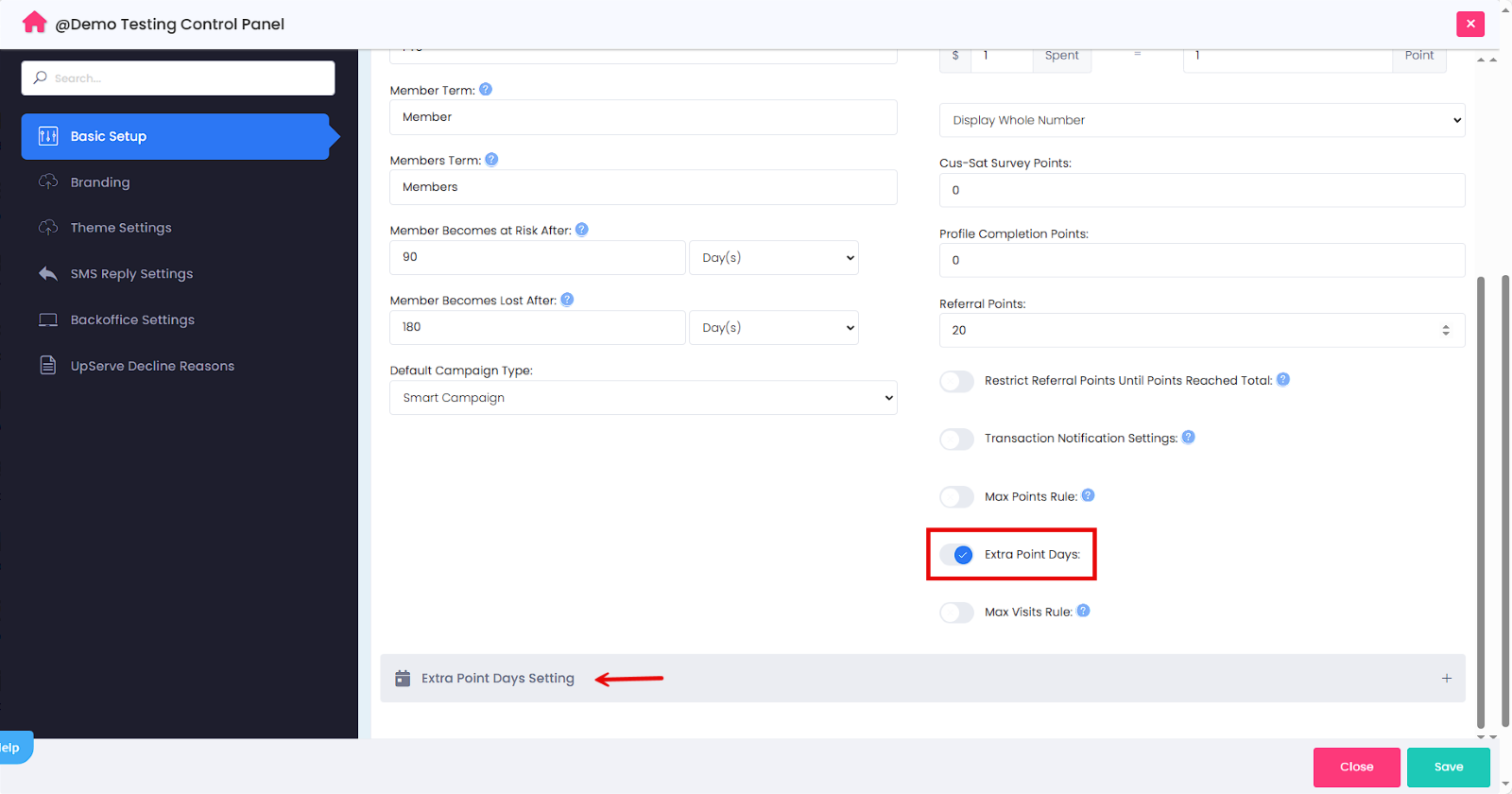Image resolution: width=1512 pixels, height=794 pixels.
Task: Toggle the Max Points Rule switch
Action: tap(956, 497)
